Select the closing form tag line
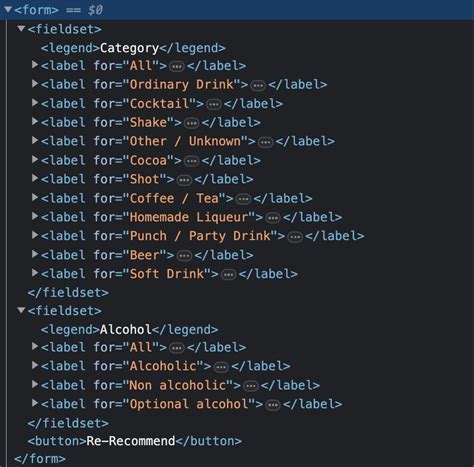The width and height of the screenshot is (474, 467). pos(40,459)
